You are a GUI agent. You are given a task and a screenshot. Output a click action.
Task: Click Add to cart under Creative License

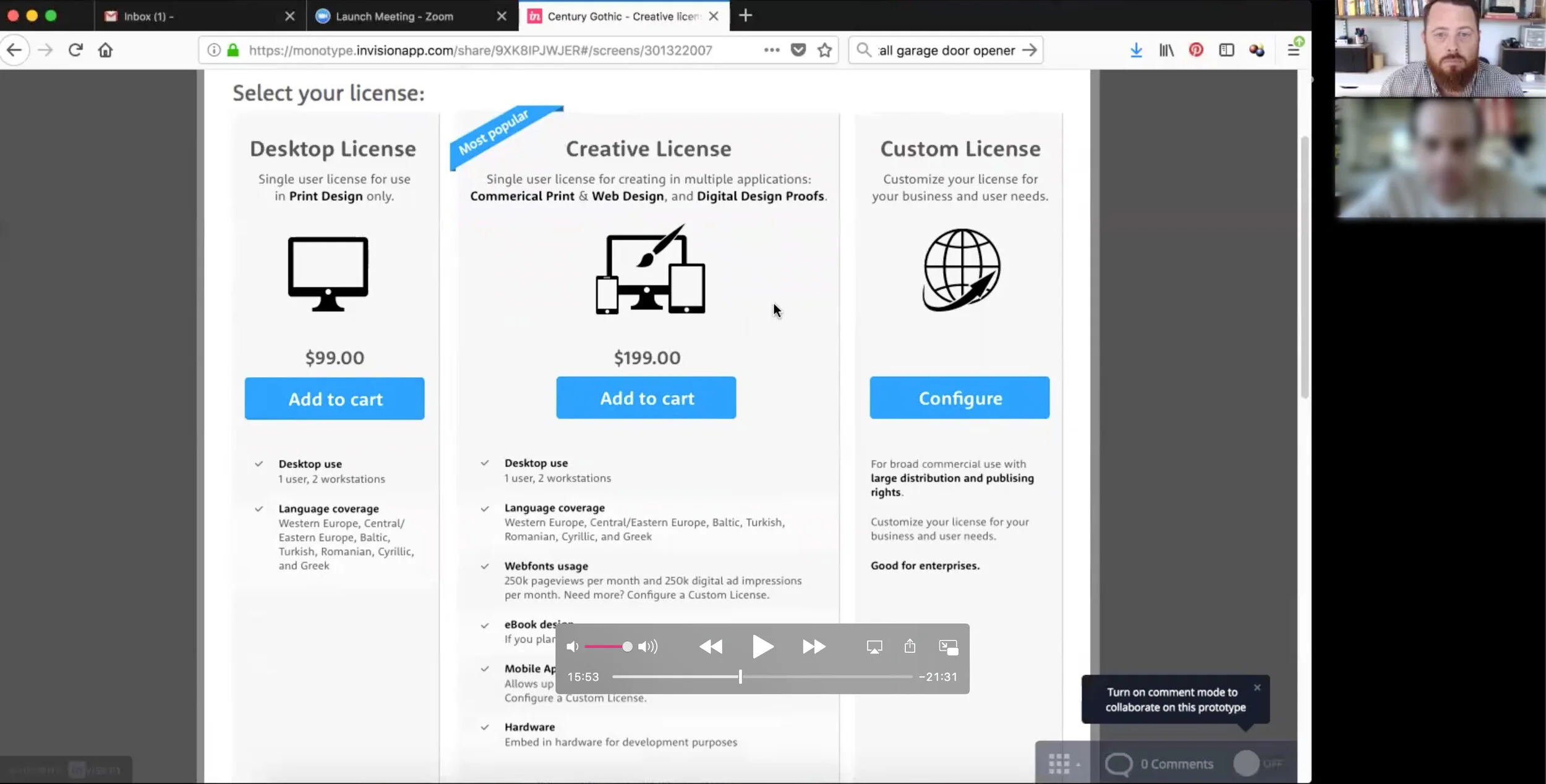click(x=646, y=398)
